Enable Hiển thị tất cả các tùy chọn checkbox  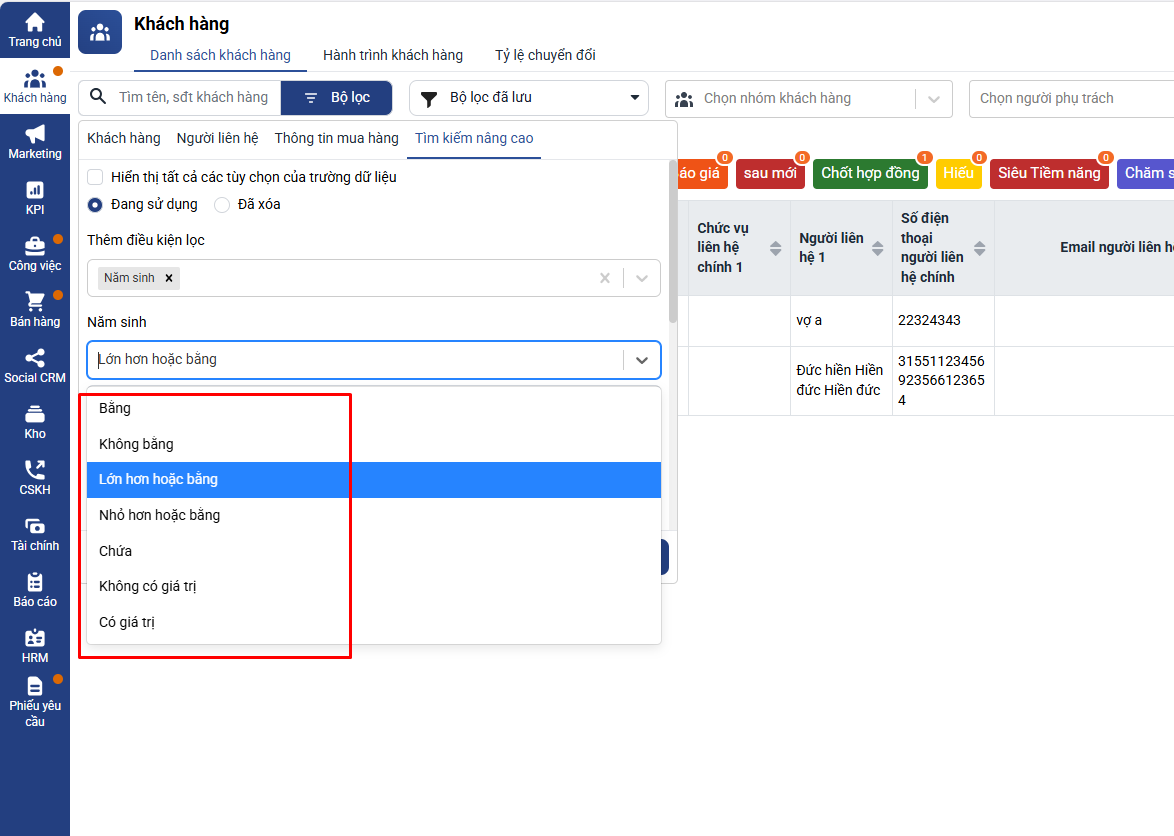pyautogui.click(x=96, y=177)
